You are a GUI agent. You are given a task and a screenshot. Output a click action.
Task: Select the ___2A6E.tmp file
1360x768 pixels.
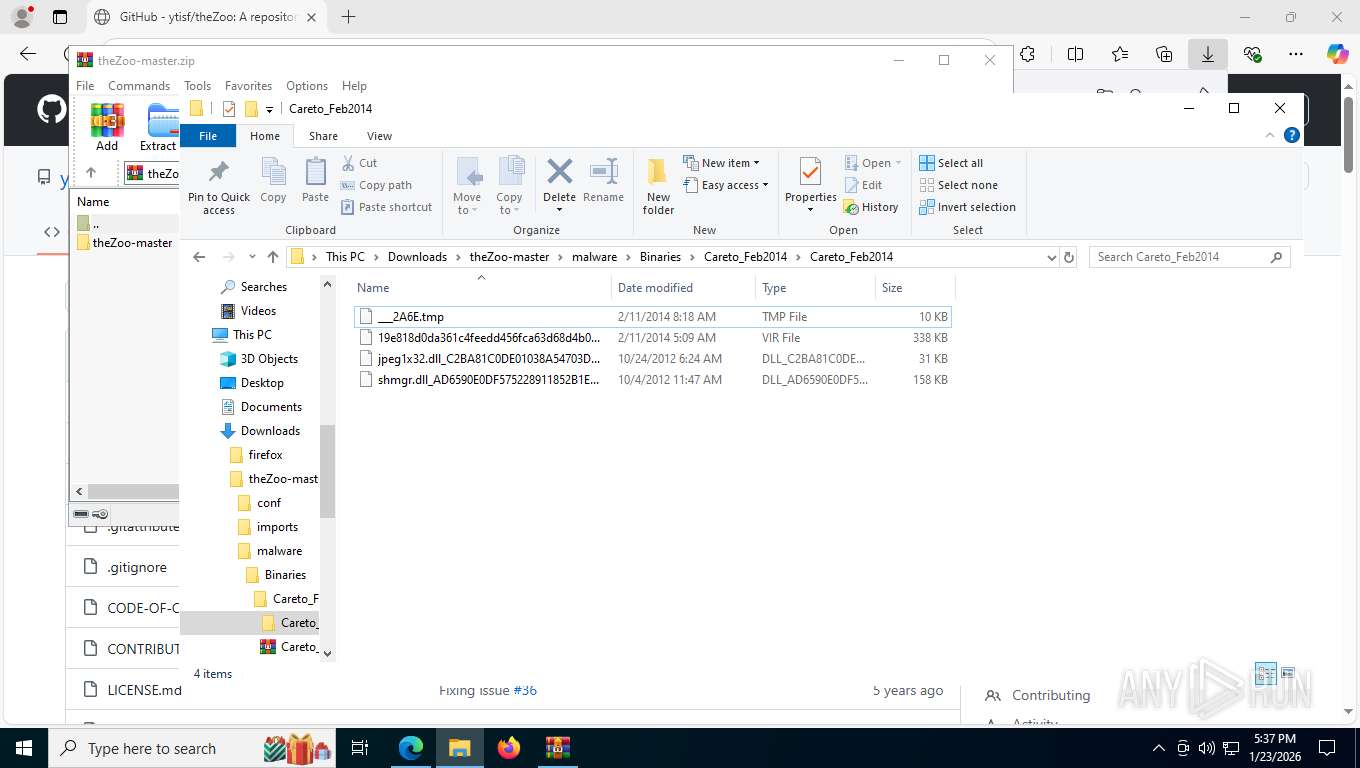pyautogui.click(x=653, y=317)
